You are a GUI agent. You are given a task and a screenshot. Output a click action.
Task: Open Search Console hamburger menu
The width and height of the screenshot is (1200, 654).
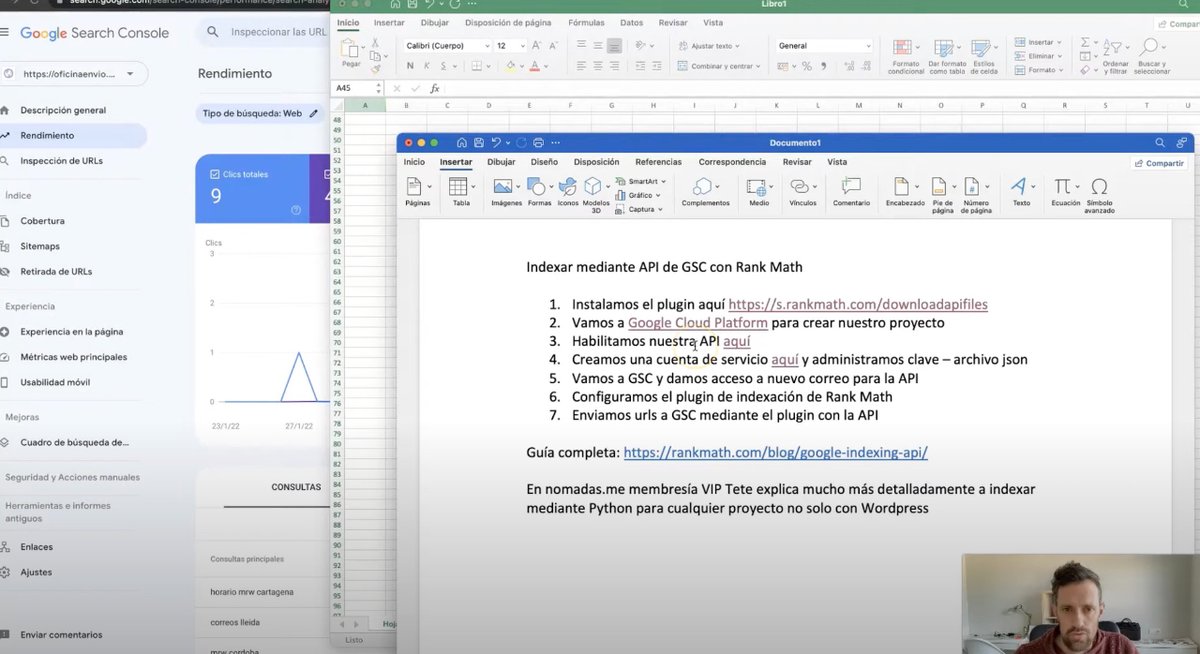point(5,32)
